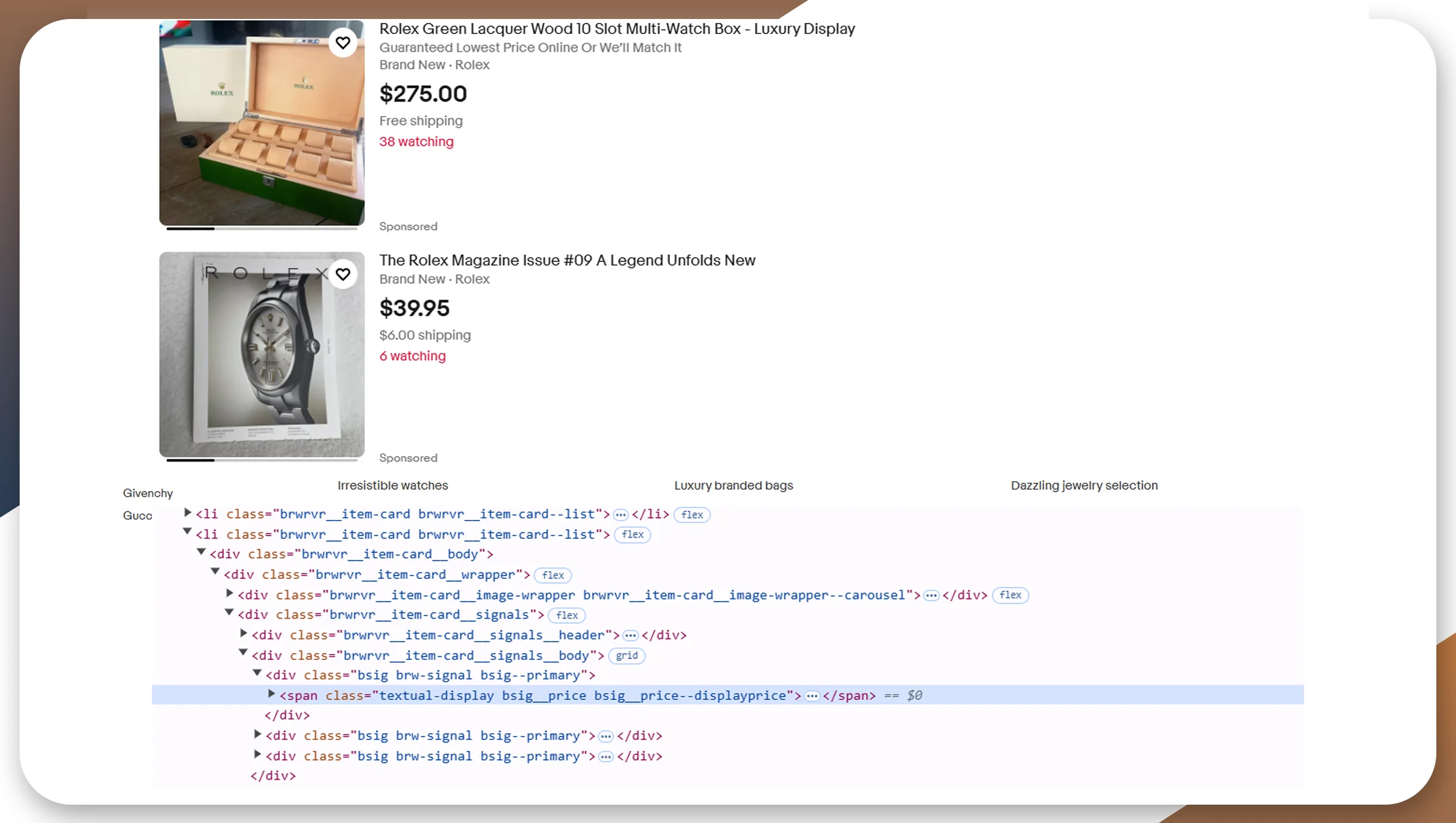
Task: Select Givenchy brand link
Action: [x=148, y=494]
